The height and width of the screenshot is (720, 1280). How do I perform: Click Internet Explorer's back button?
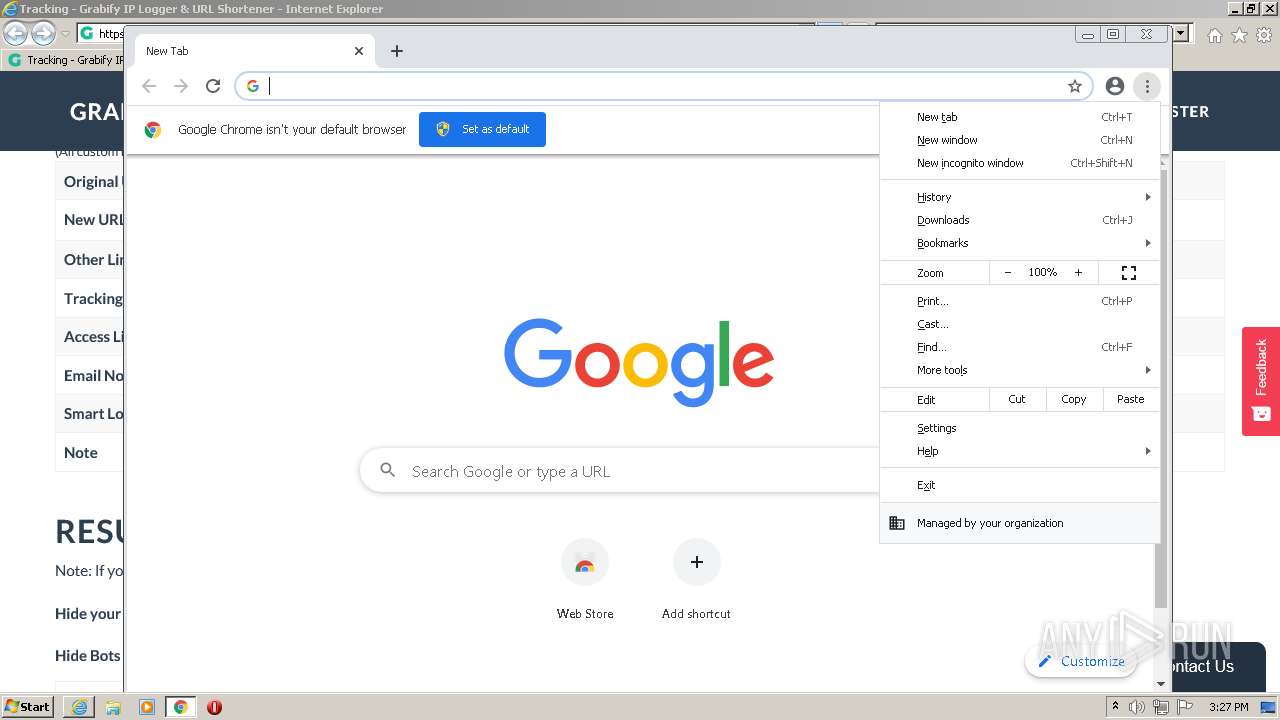click(16, 34)
